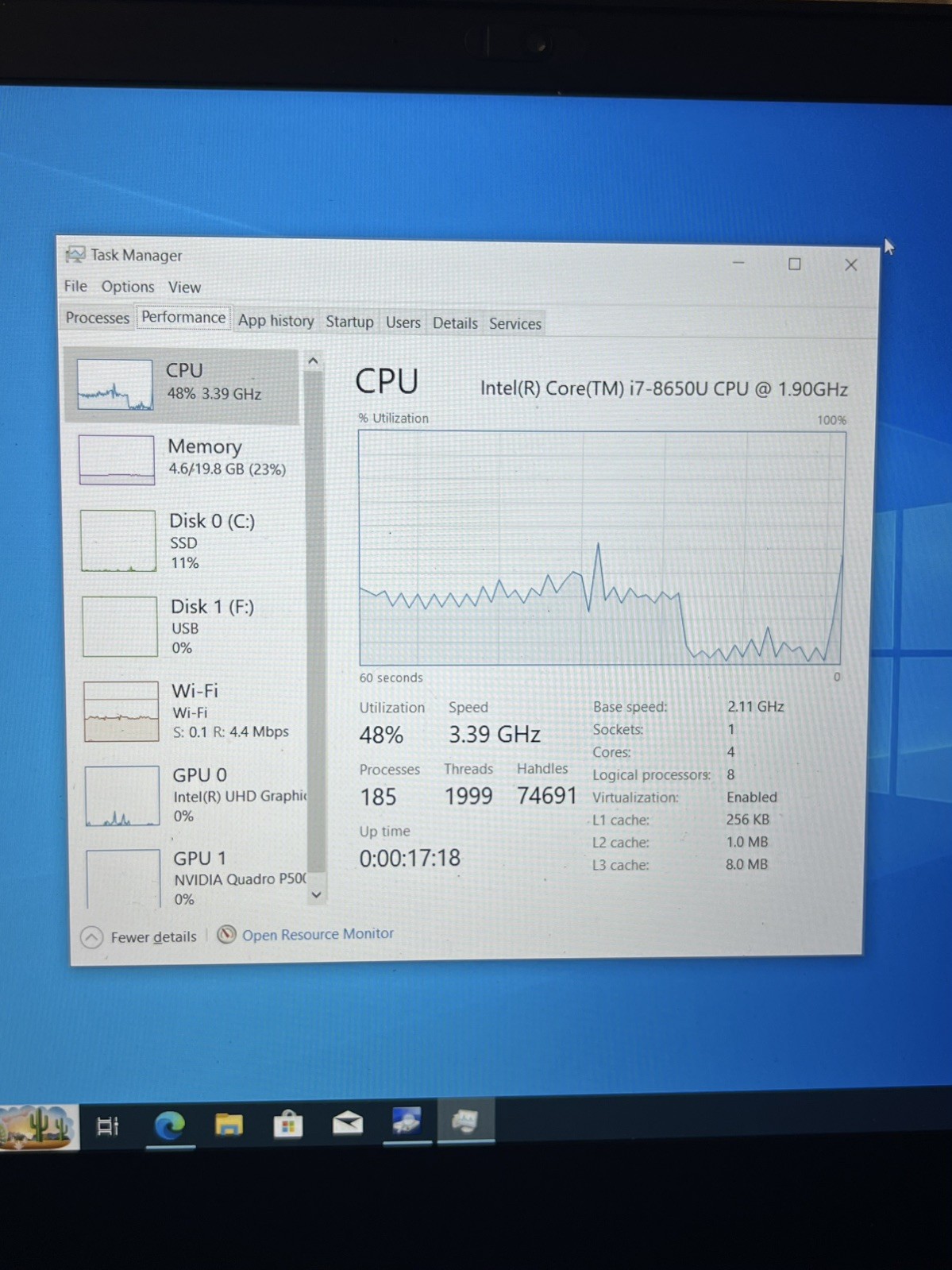Screen dimensions: 952x1270
Task: Click the Virtualization Enabled value
Action: pos(751,797)
